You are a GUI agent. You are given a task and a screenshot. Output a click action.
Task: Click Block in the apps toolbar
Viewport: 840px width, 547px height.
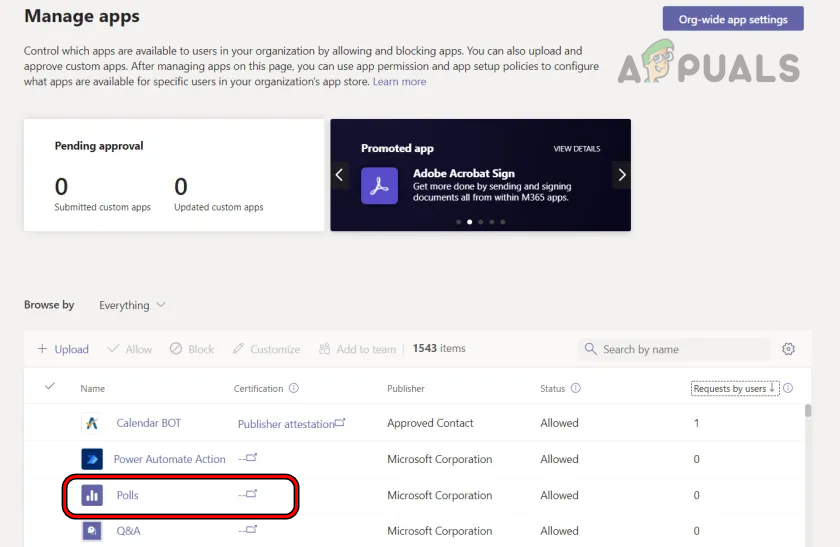(192, 349)
